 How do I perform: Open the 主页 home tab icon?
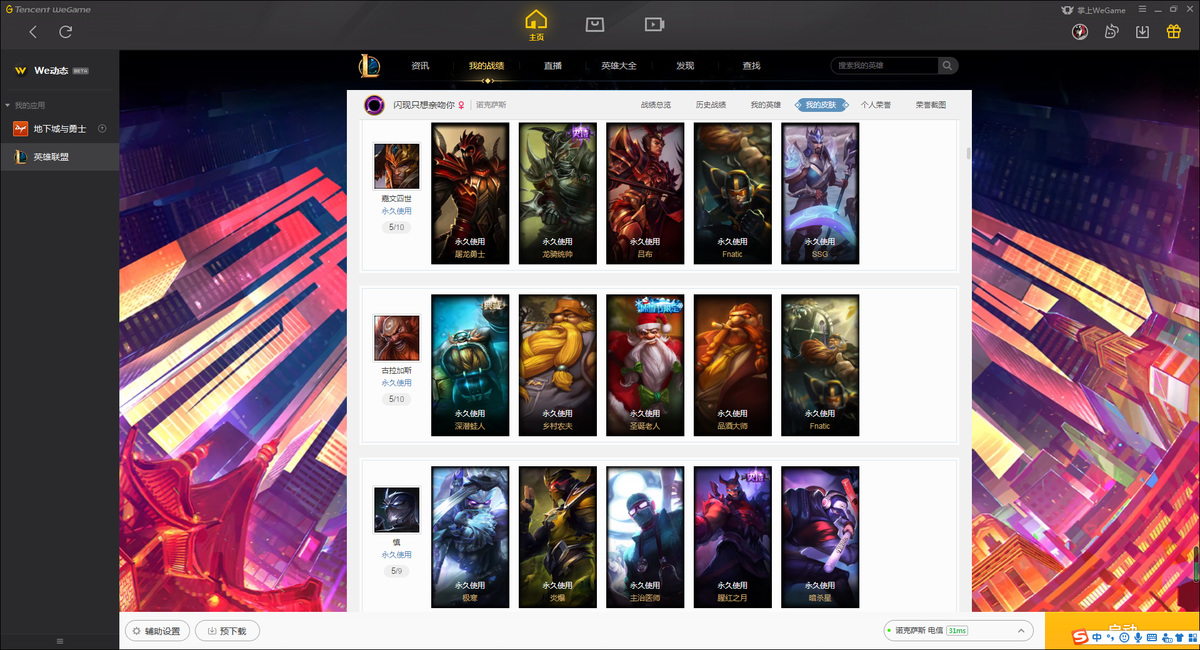(537, 25)
